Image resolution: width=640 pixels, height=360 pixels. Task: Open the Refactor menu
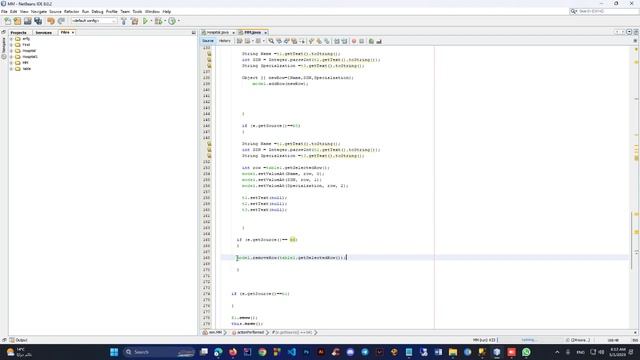point(71,11)
